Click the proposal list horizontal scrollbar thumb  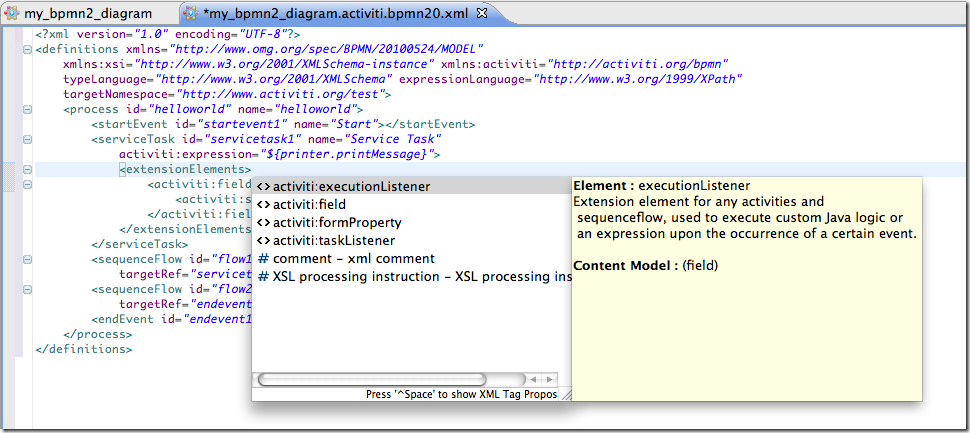(x=372, y=379)
